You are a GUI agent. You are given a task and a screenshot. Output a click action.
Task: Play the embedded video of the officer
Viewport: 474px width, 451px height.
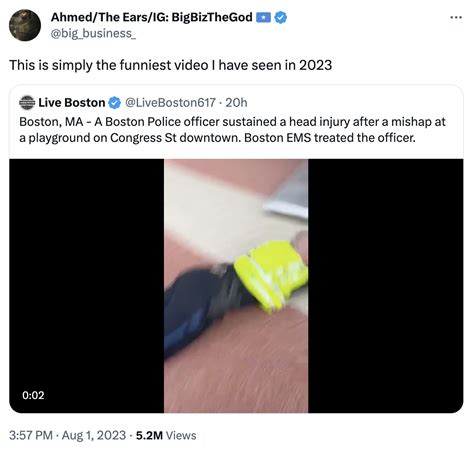(x=236, y=286)
